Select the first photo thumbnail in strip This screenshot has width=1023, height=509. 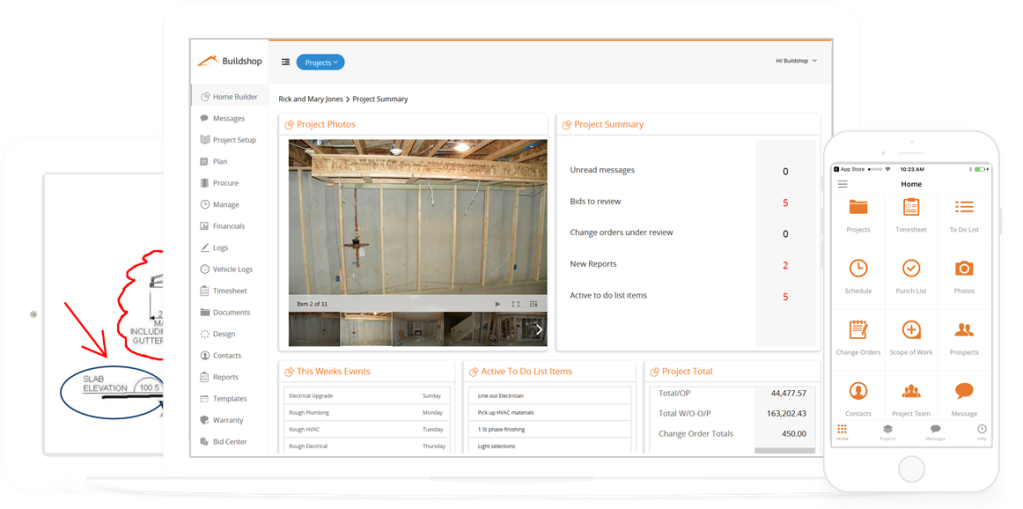315,329
